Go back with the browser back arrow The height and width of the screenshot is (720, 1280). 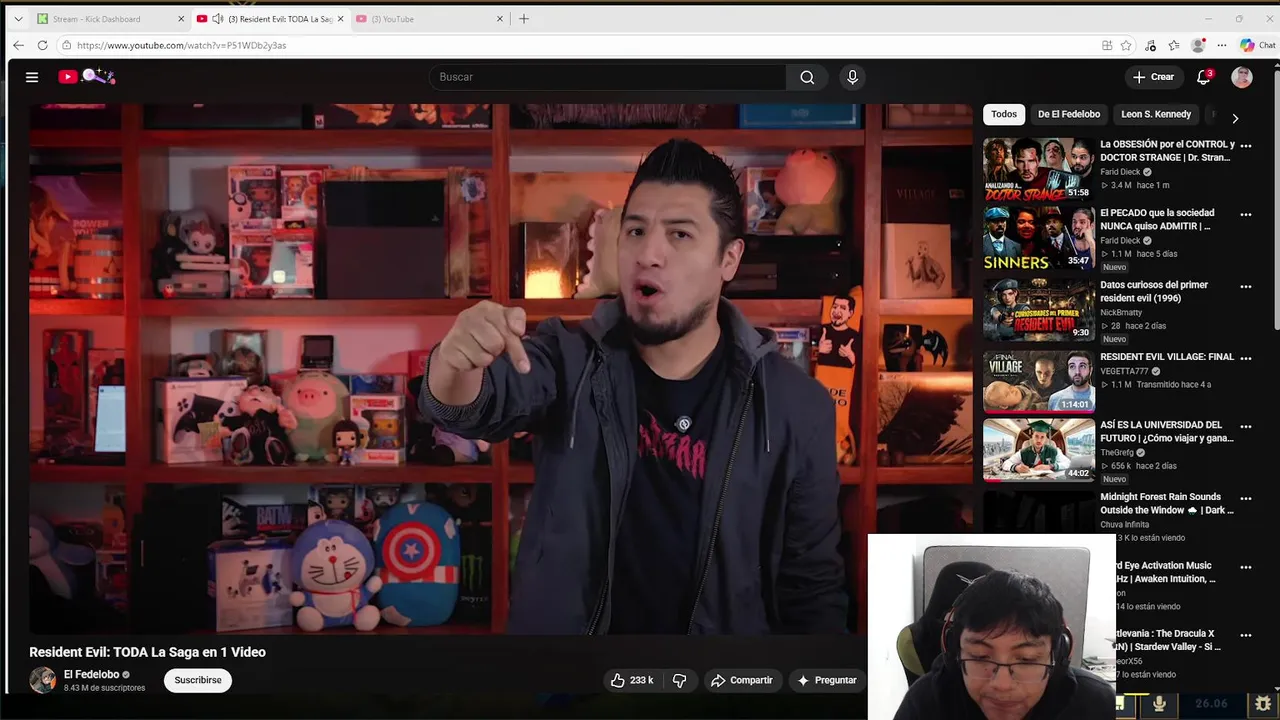point(18,45)
